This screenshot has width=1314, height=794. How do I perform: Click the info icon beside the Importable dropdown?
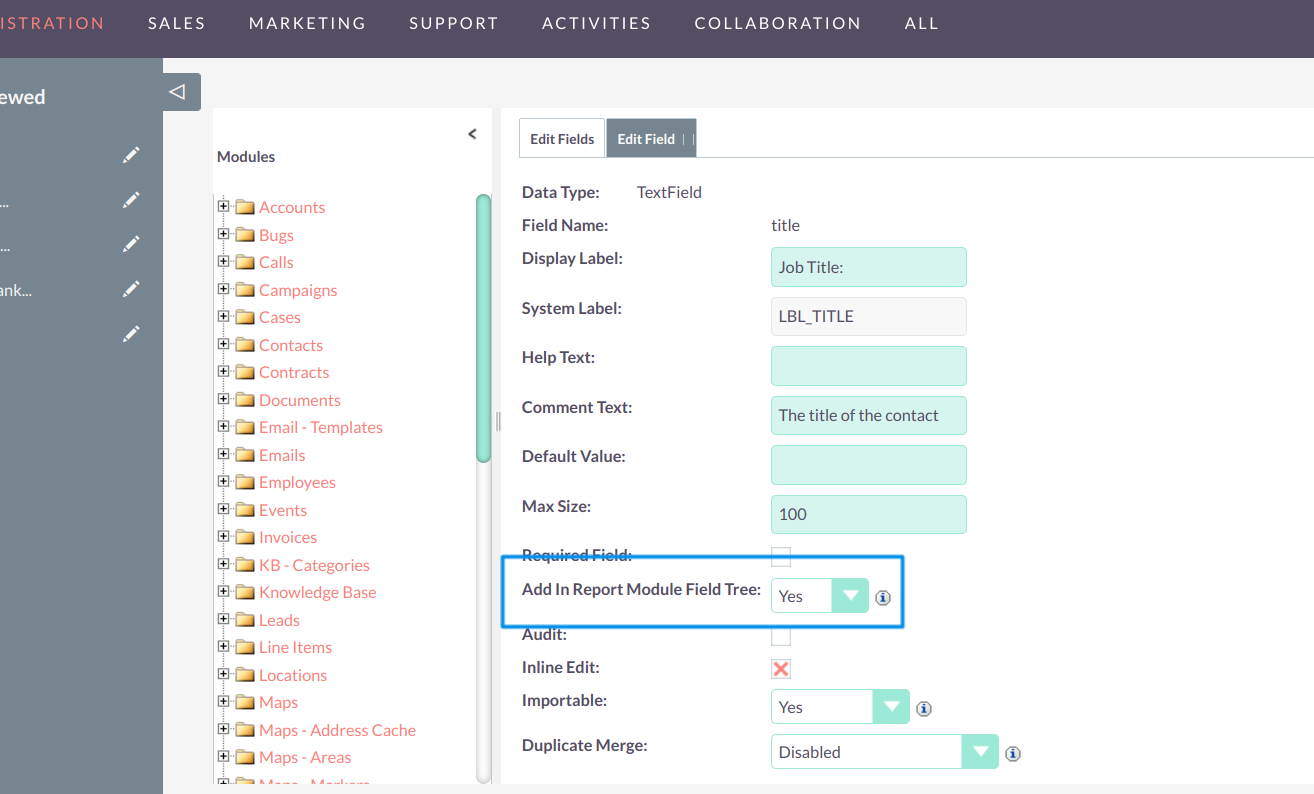coord(924,709)
